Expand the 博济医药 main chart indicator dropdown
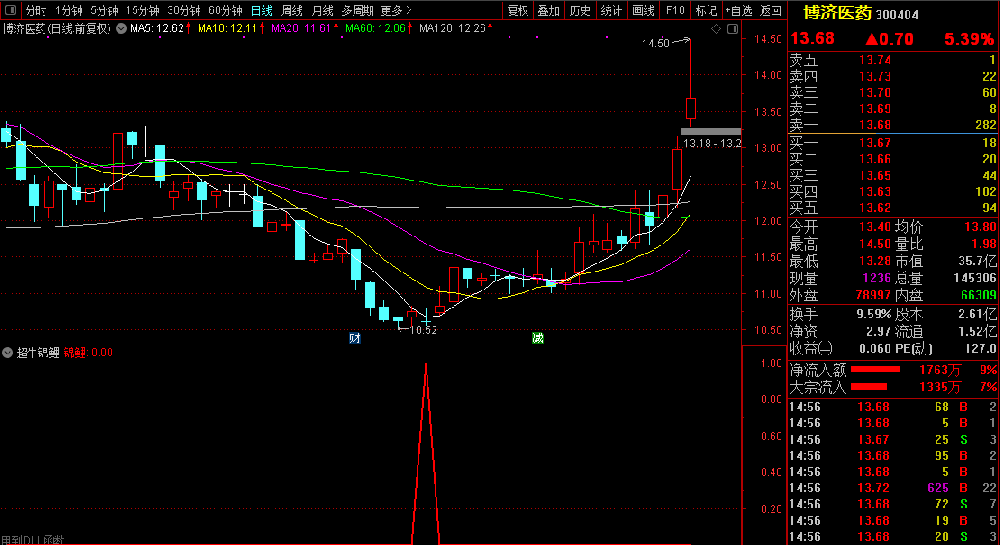The height and width of the screenshot is (545, 1000). click(121, 29)
